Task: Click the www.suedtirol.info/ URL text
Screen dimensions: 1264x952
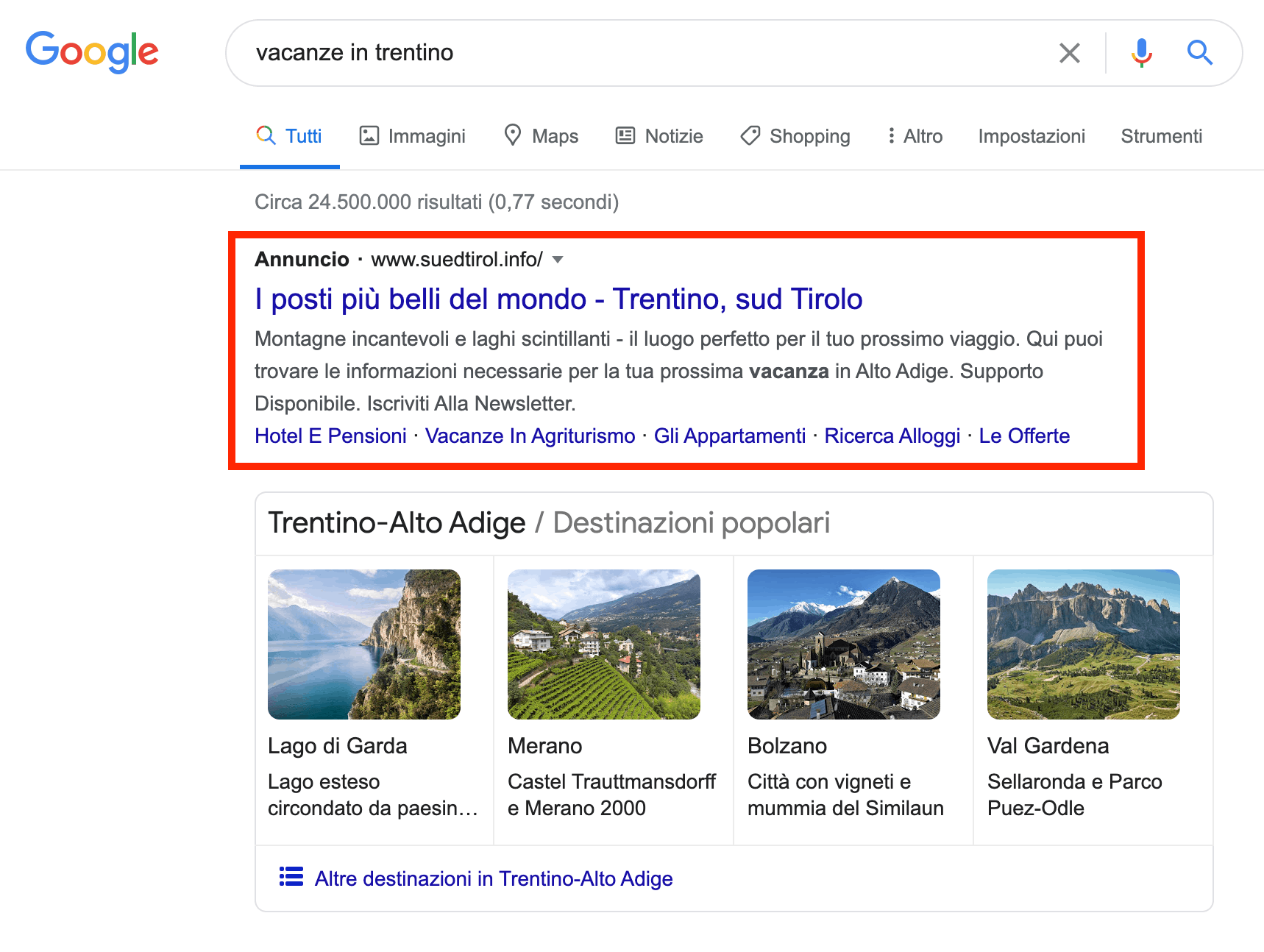Action: (457, 260)
